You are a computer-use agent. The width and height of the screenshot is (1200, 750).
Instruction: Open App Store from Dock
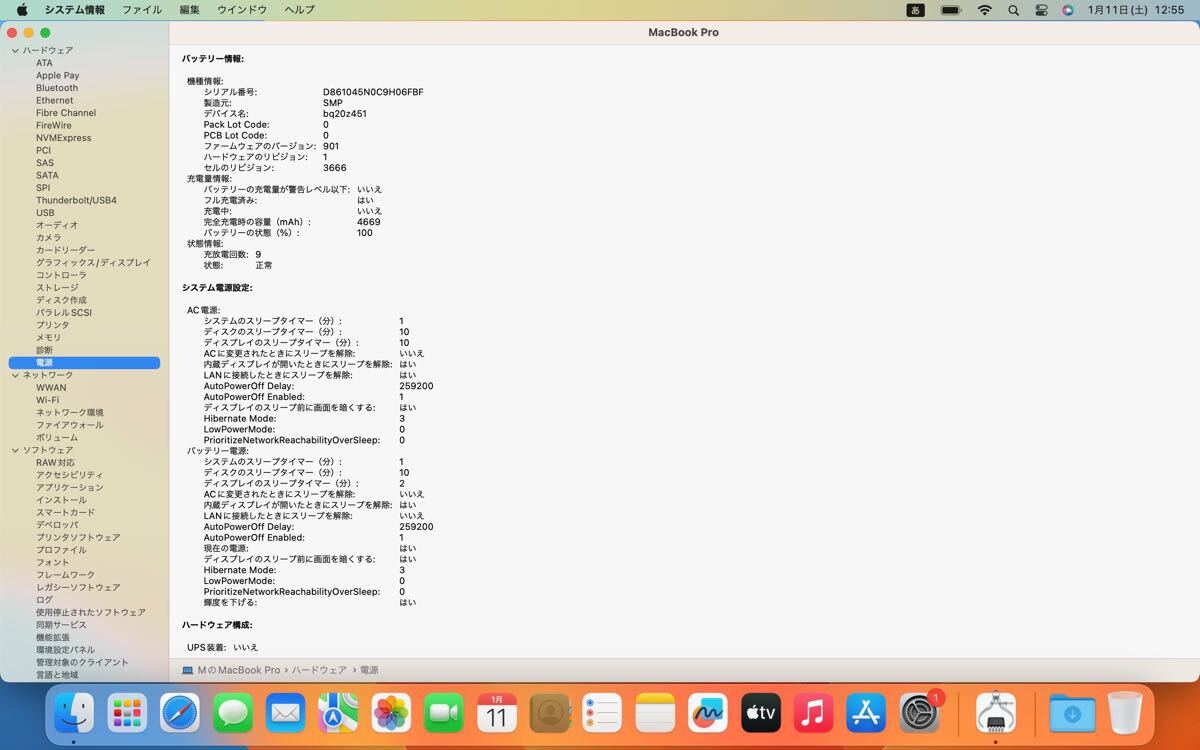point(867,713)
